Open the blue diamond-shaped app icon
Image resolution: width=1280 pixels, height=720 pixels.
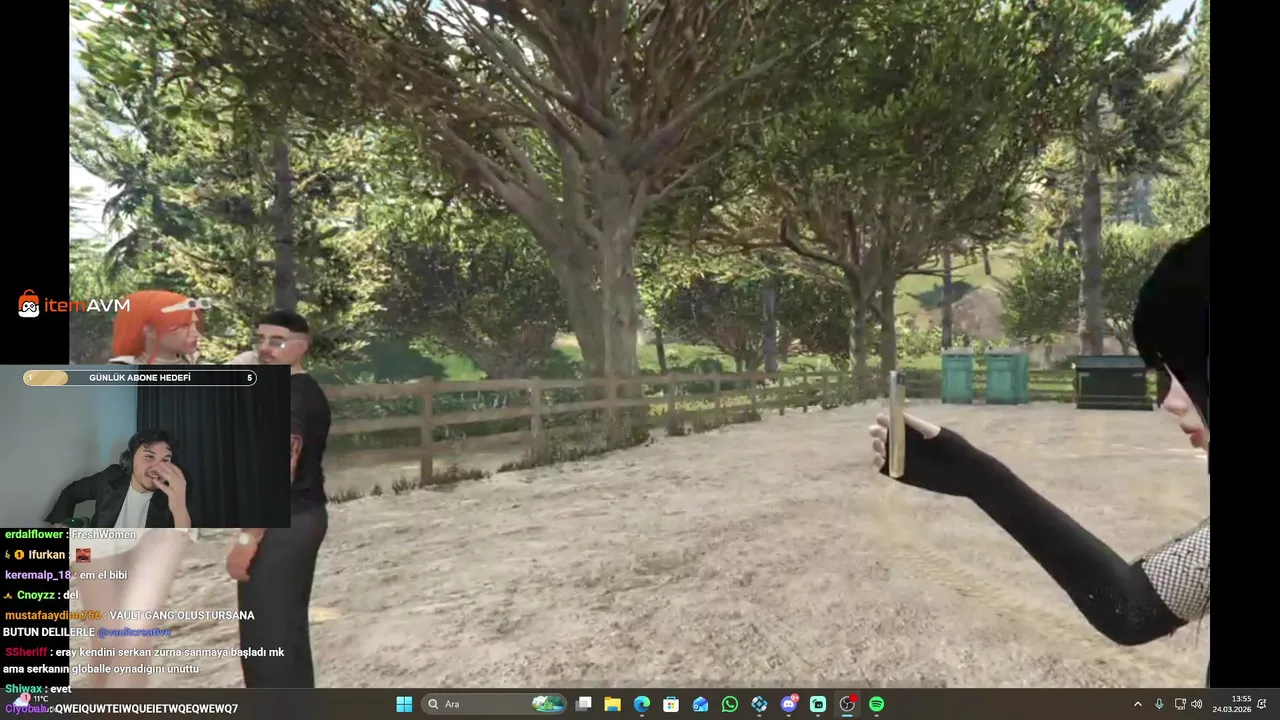[x=759, y=704]
